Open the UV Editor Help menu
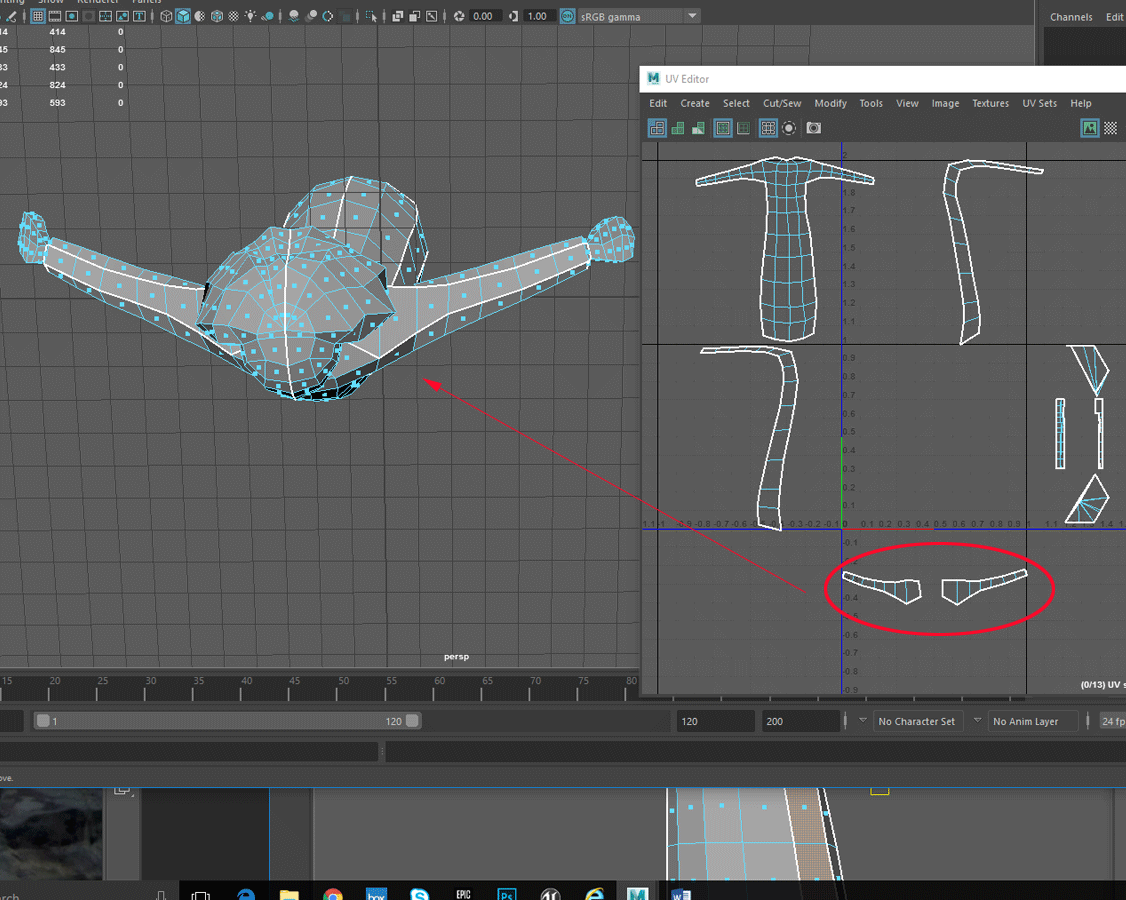 tap(1081, 103)
